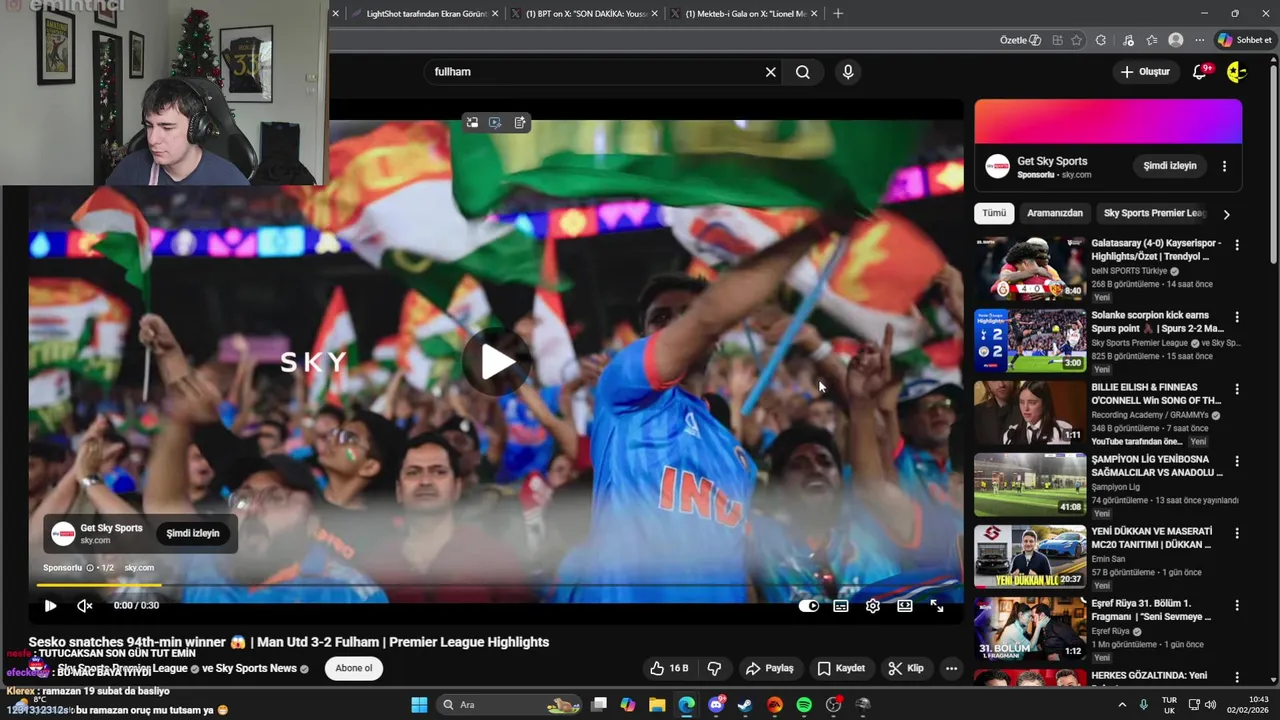This screenshot has width=1280, height=720.
Task: Toggle the autoplay switch in the player
Action: [x=809, y=605]
